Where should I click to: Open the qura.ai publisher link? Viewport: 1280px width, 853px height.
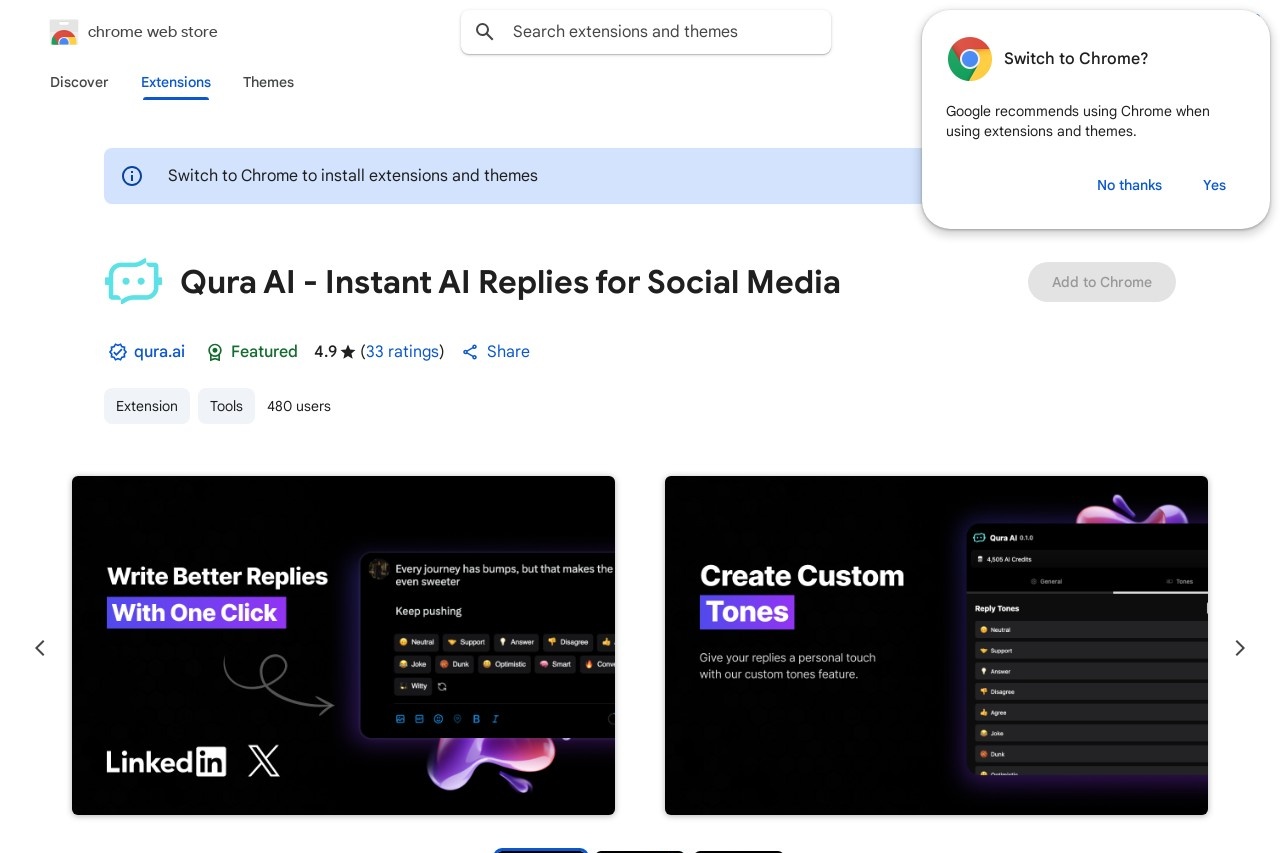[159, 352]
